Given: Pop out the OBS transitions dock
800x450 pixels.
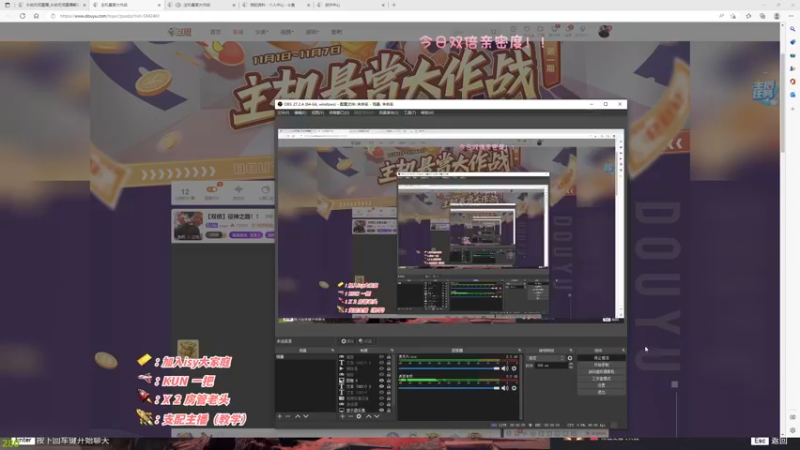Looking at the screenshot, I should [570, 351].
